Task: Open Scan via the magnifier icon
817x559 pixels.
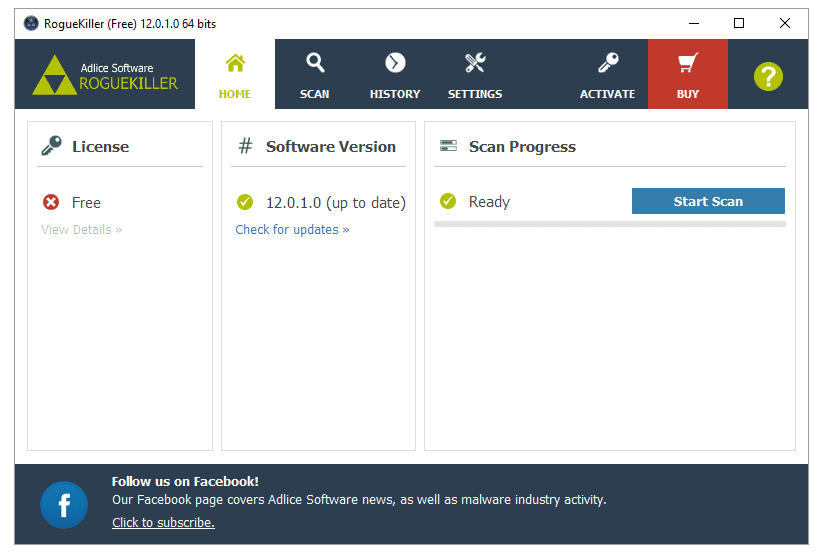Action: coord(315,64)
